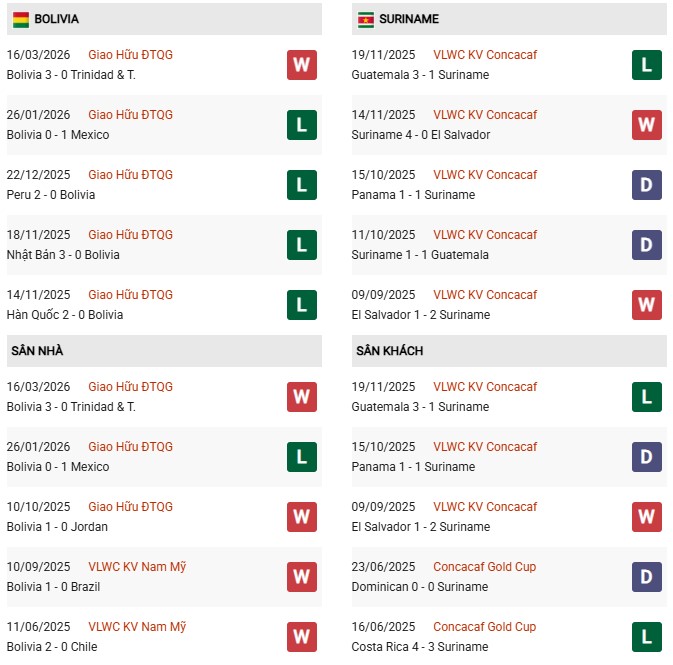Click the D badge for Suriname 1-1 Guatemala
The width and height of the screenshot is (673, 665).
pos(647,245)
